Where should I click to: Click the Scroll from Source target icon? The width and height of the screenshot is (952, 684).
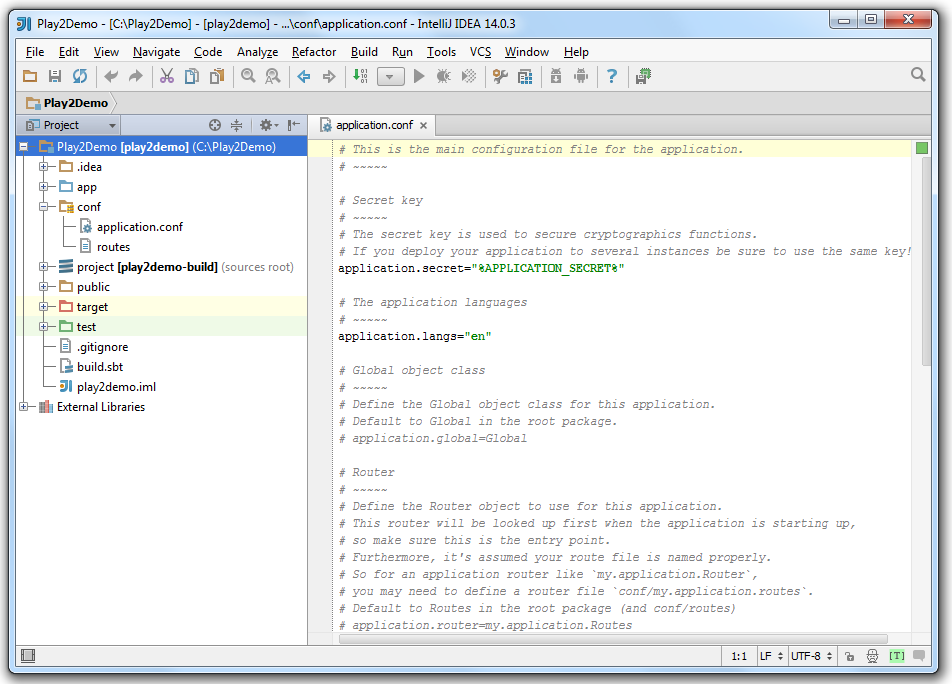214,125
